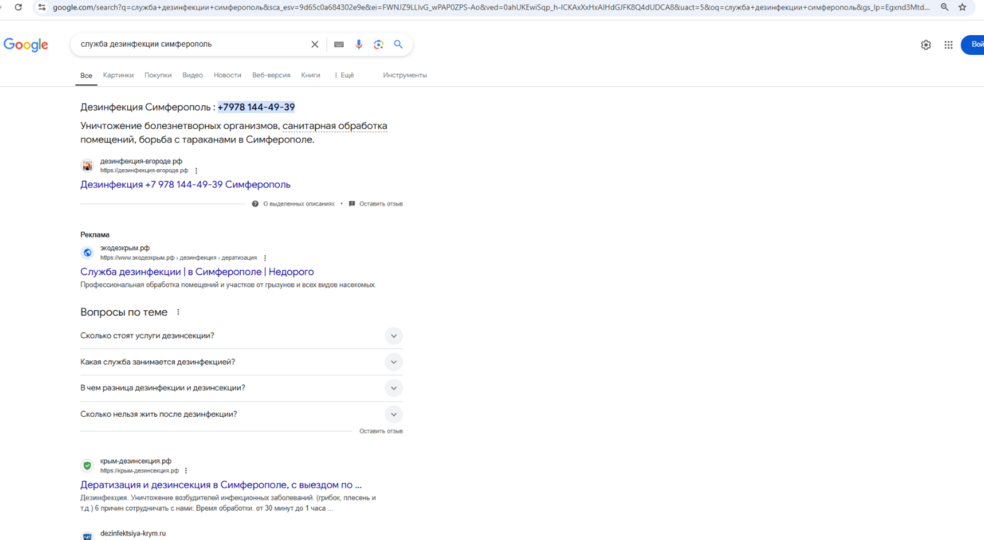This screenshot has height=540, width=984.
Task: Switch to the Веб-версия tab
Action: tap(271, 75)
